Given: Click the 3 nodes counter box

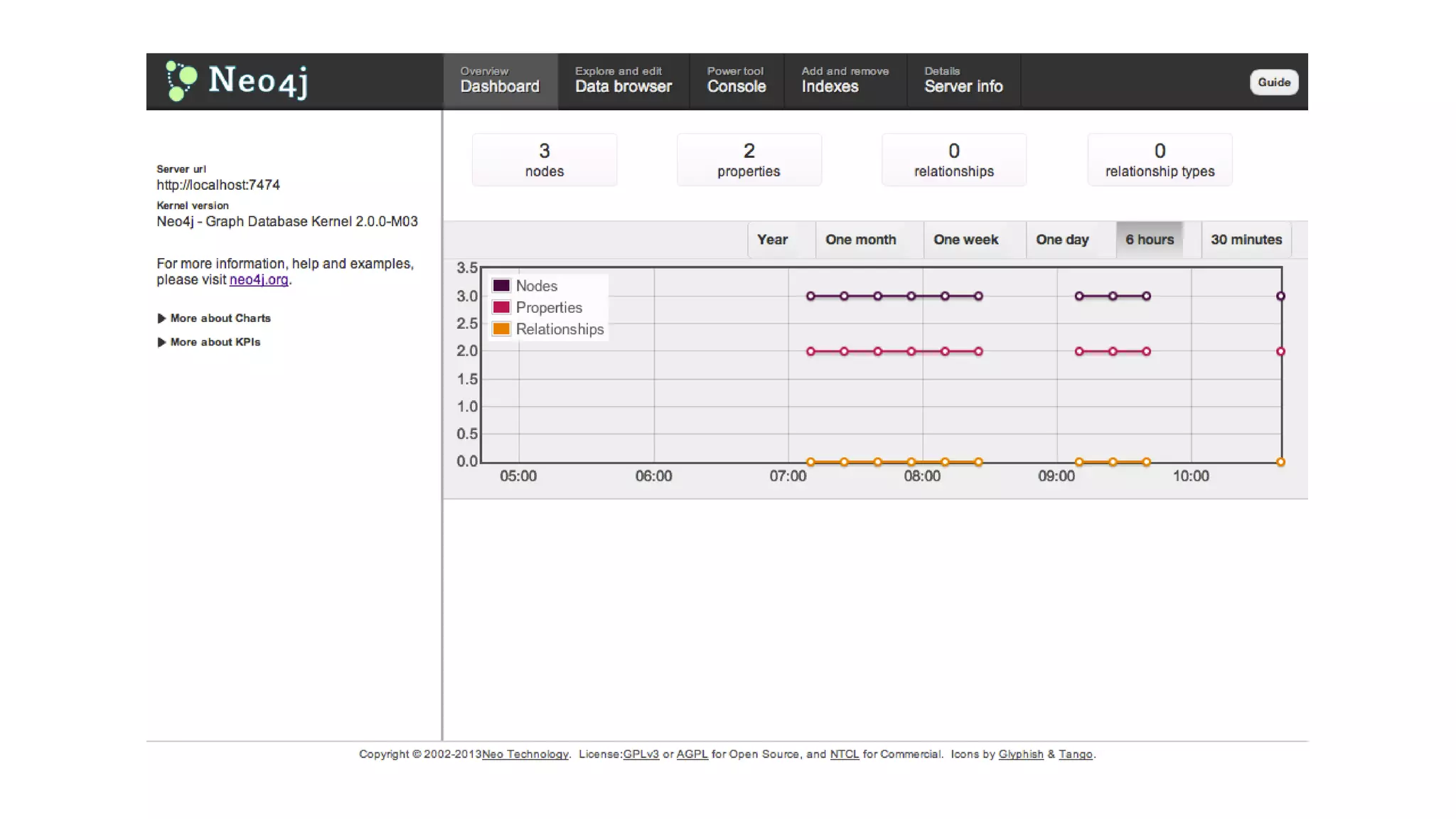Looking at the screenshot, I should 544,160.
